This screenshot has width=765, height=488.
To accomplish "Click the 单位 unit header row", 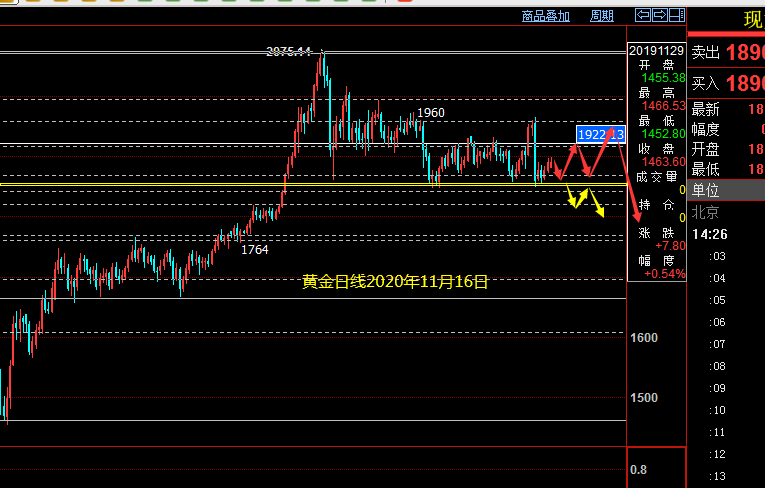I will 726,190.
